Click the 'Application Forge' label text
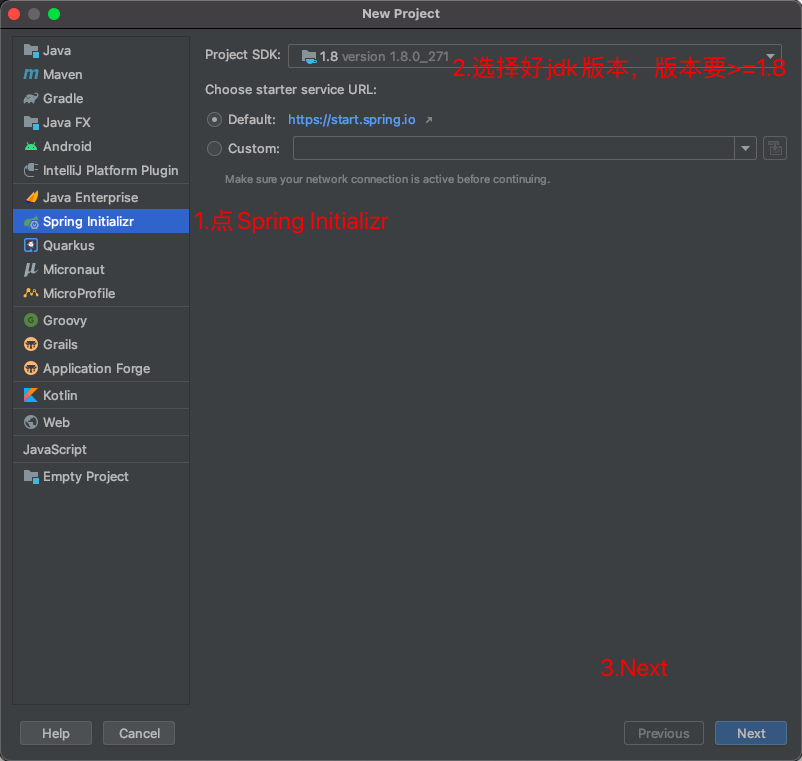 97,369
